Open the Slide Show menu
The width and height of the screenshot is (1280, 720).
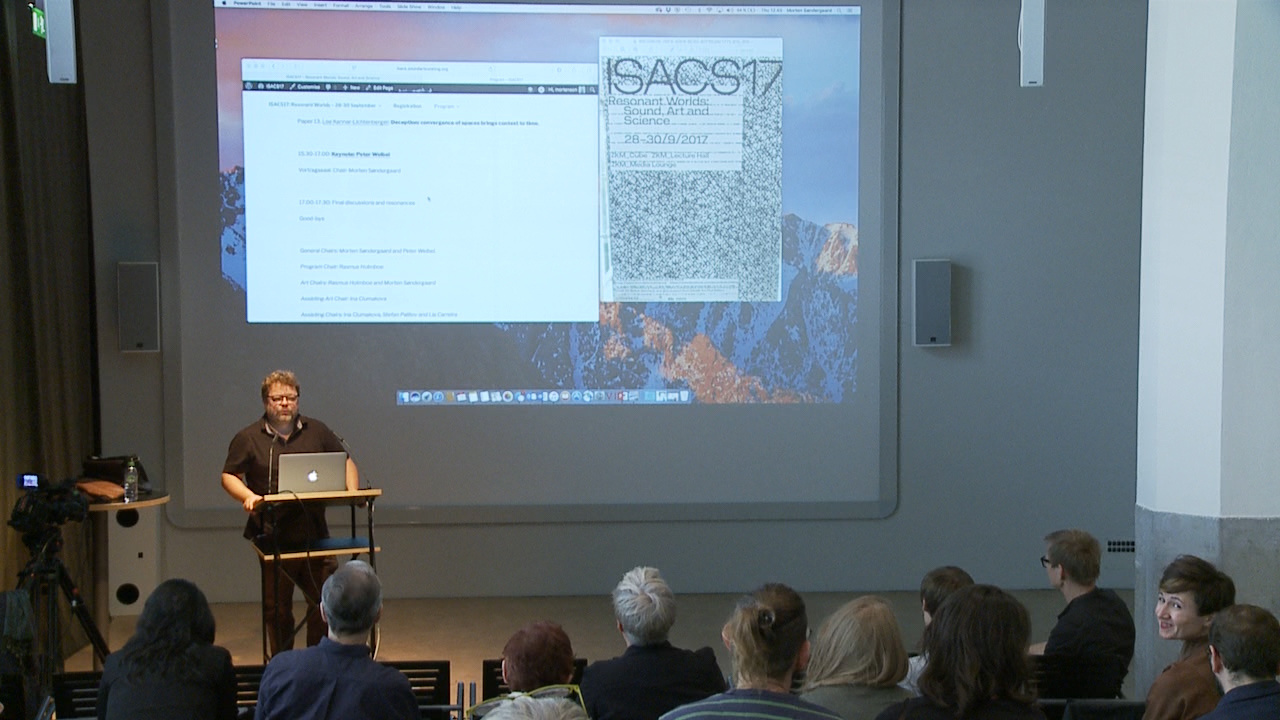(409, 6)
